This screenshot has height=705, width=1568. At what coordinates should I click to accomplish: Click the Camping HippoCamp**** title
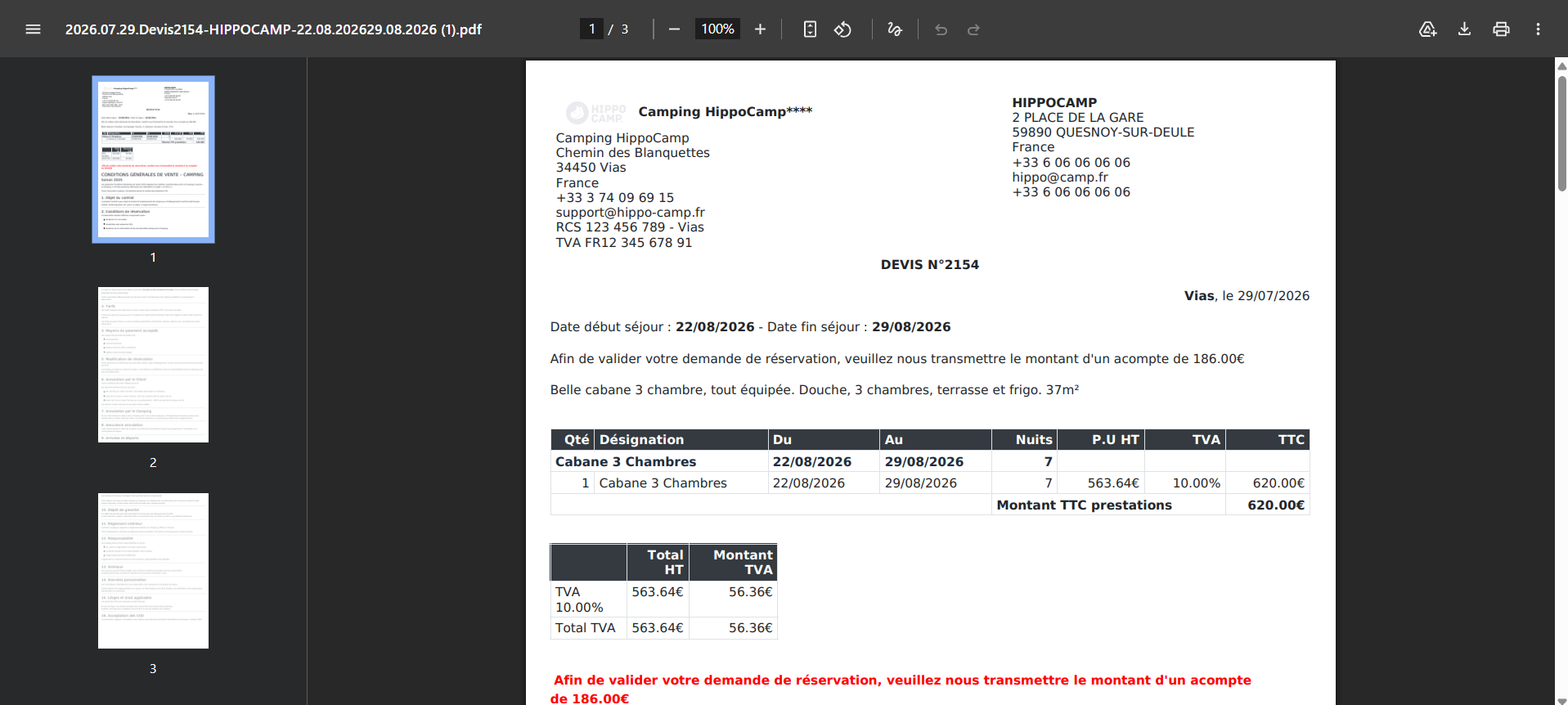[726, 112]
